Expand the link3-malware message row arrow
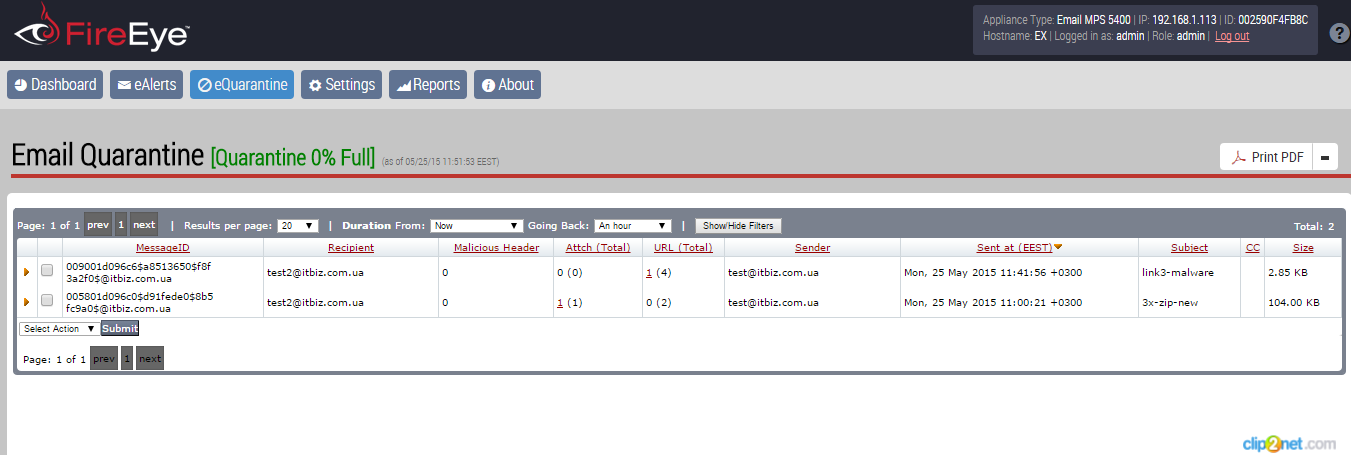The height and width of the screenshot is (455, 1351). pos(26,271)
